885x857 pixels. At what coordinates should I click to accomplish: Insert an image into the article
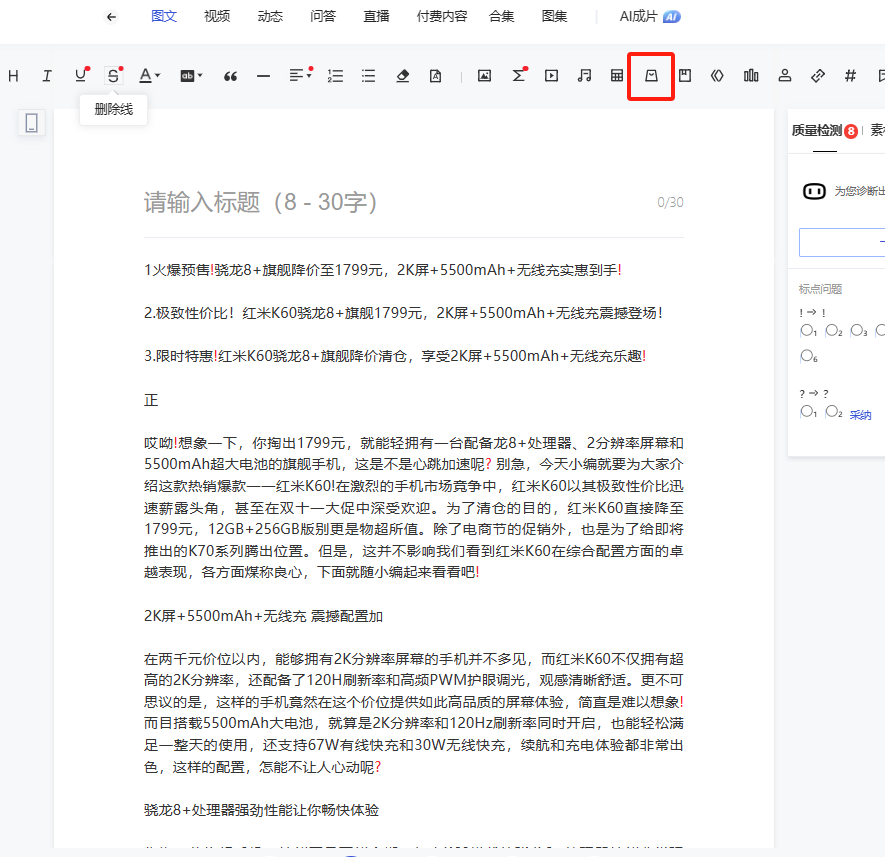(484, 75)
